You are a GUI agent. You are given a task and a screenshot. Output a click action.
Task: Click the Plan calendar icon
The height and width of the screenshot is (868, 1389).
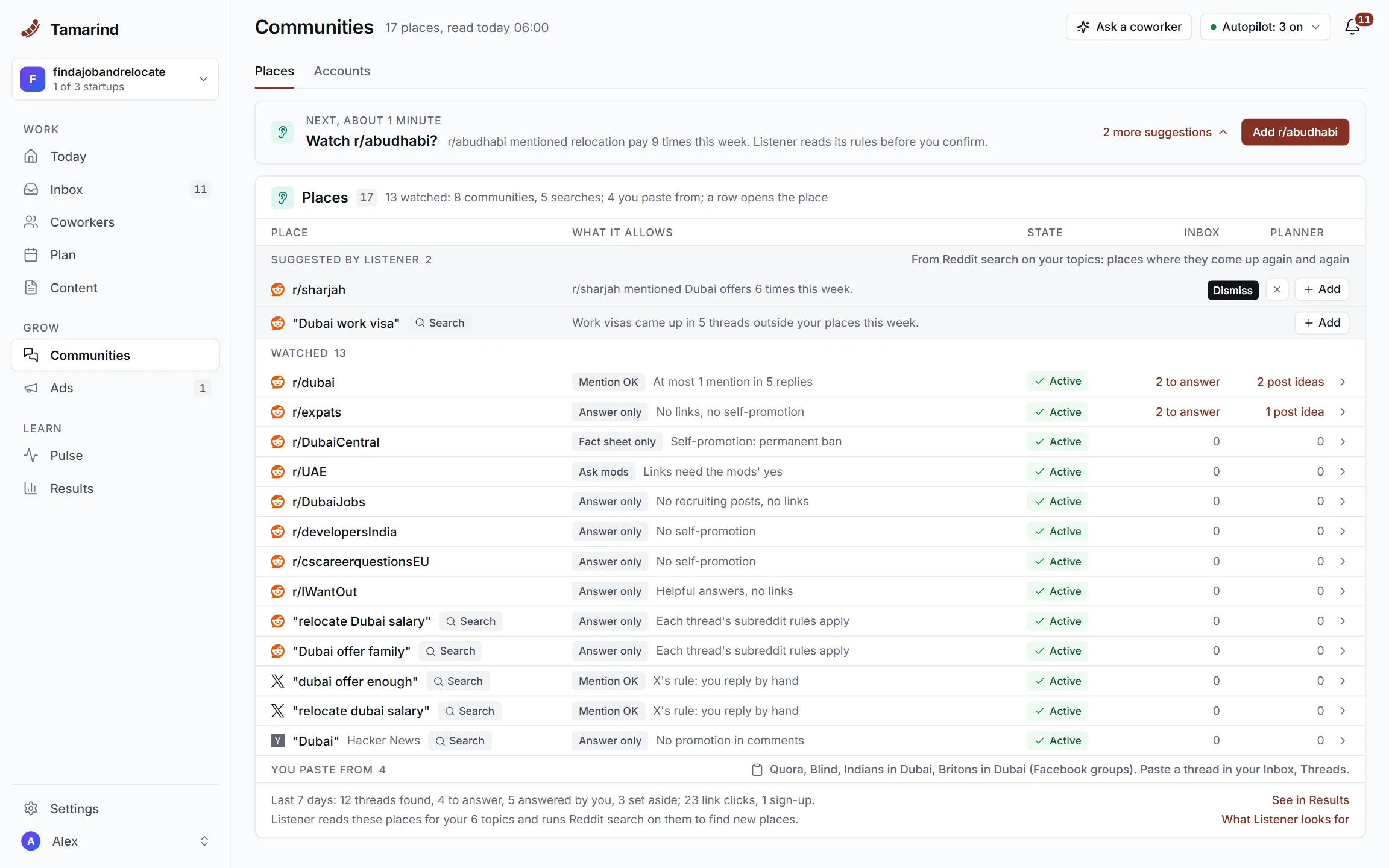tap(31, 255)
